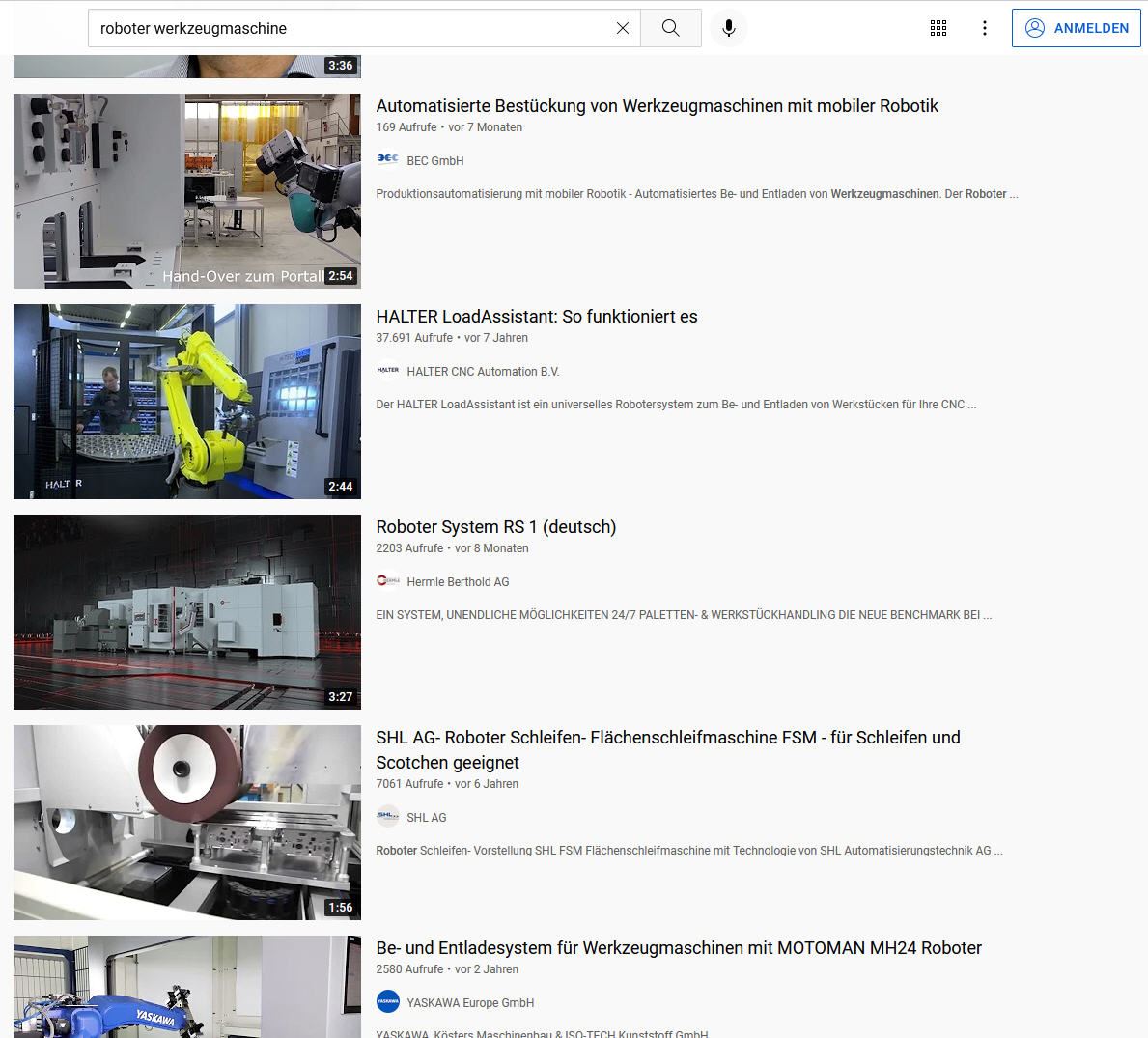Play the blue YASKAWA robot thumbnail

(x=186, y=987)
